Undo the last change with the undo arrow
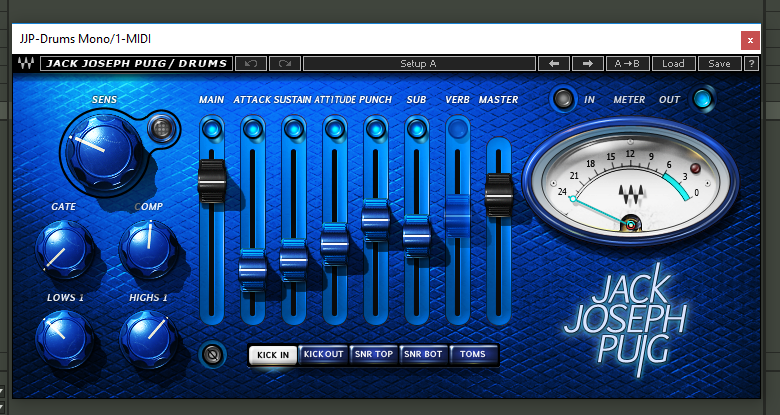 click(x=251, y=64)
